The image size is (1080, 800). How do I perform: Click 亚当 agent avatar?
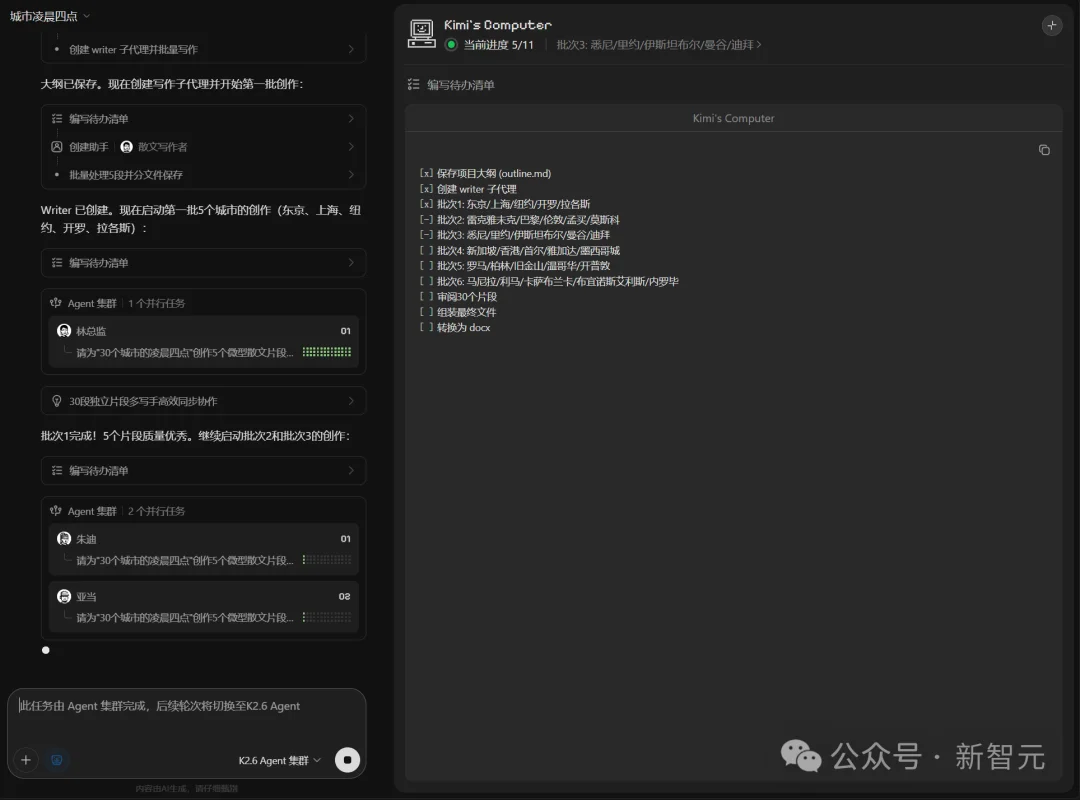click(64, 596)
